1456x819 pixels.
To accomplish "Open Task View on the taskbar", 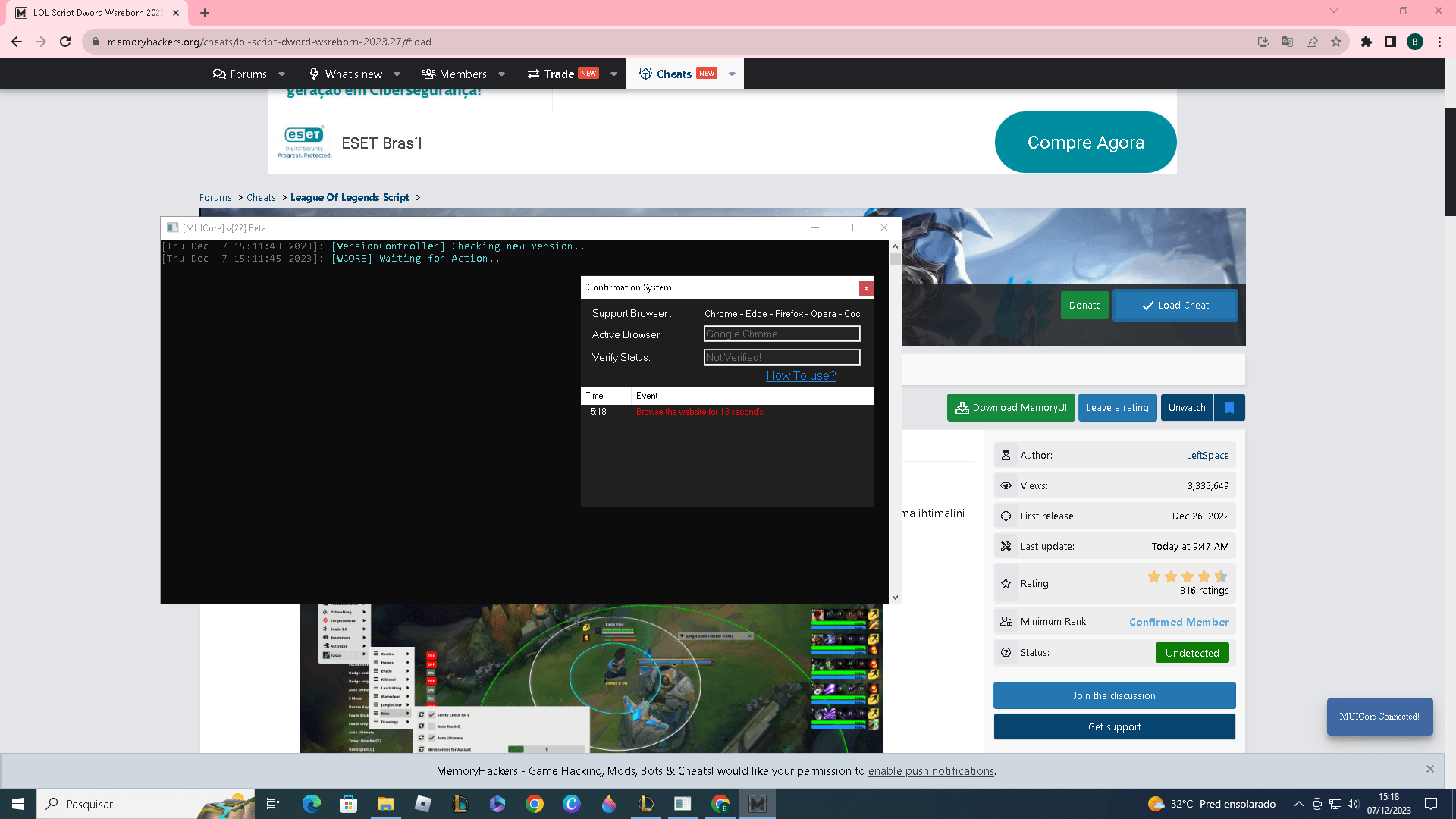I will pyautogui.click(x=273, y=804).
